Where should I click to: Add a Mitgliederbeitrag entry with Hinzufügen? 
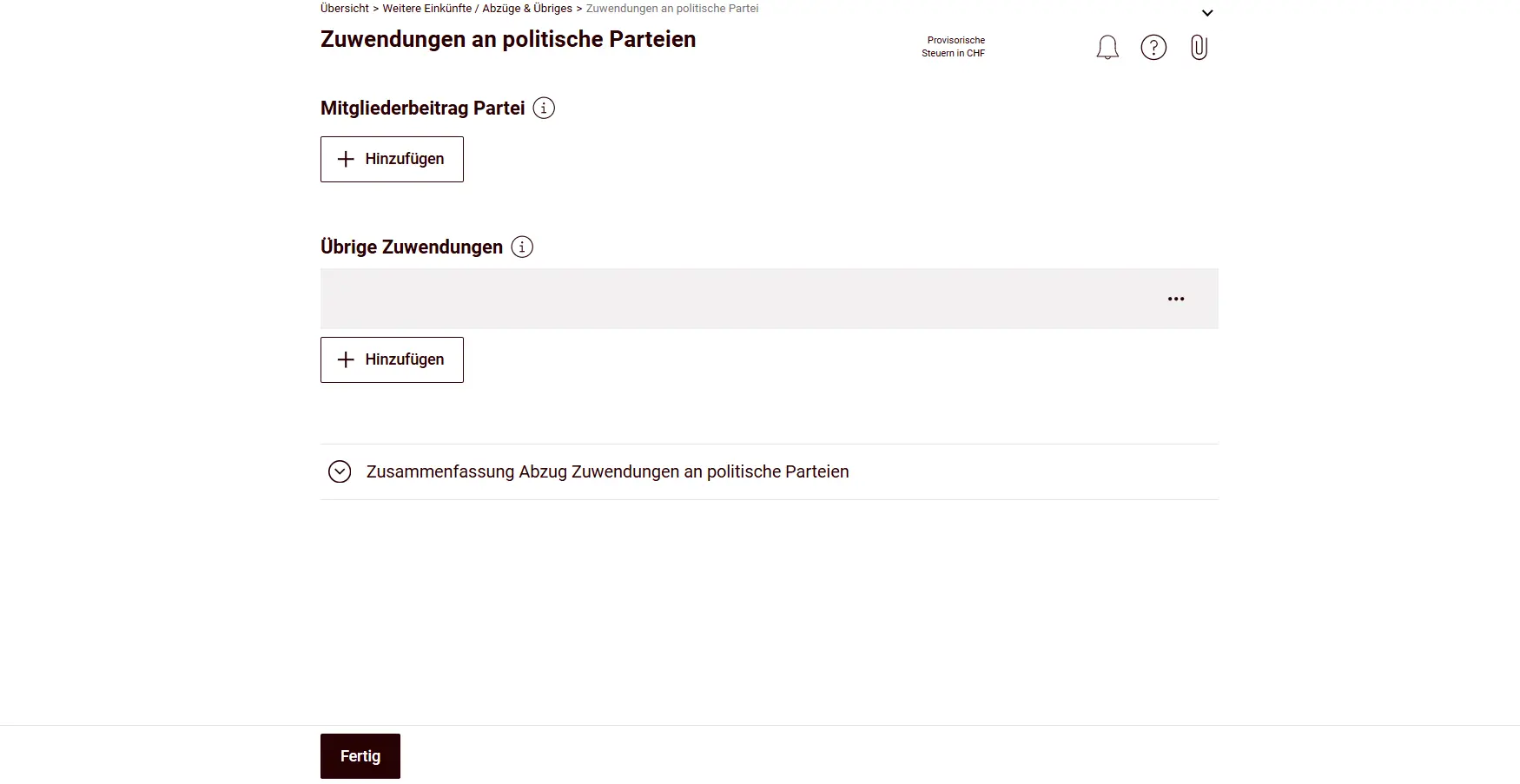pyautogui.click(x=392, y=159)
